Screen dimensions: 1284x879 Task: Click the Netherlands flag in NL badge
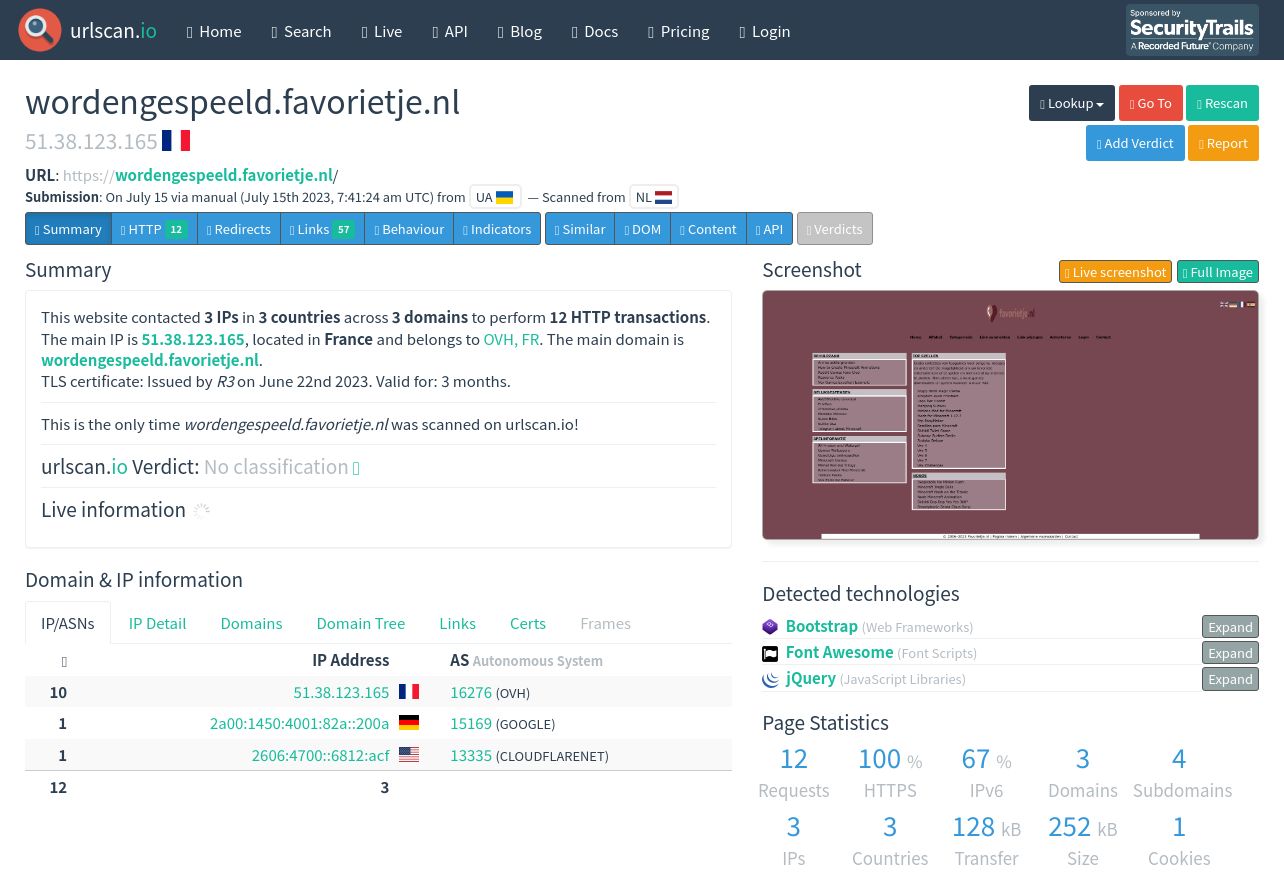pyautogui.click(x=664, y=197)
